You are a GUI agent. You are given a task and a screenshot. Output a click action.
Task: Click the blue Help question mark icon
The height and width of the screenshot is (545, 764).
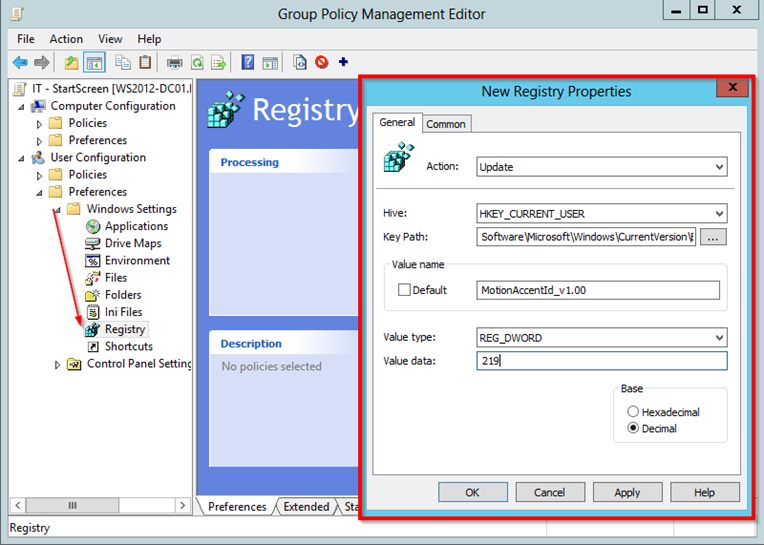(x=248, y=62)
